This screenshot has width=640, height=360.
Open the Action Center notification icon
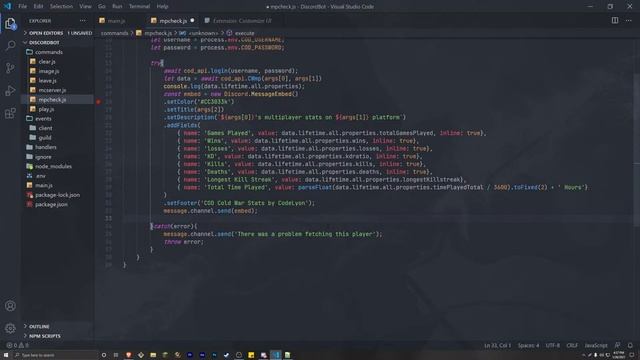[631, 355]
